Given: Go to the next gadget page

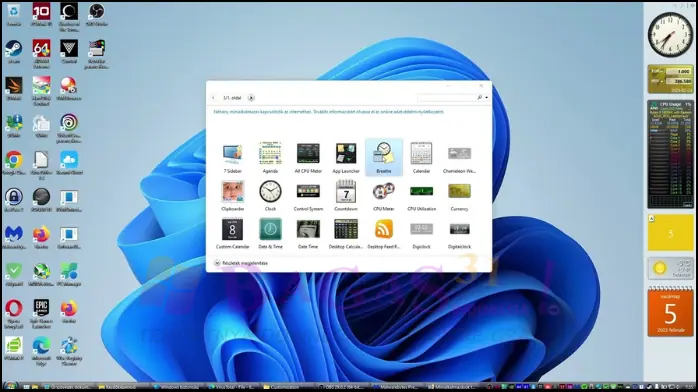Looking at the screenshot, I should (x=251, y=97).
